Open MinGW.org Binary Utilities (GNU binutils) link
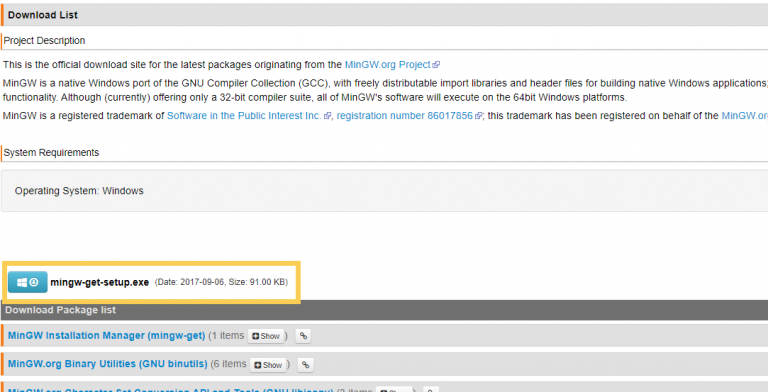Viewport: 768px width, 392px height. click(x=108, y=364)
